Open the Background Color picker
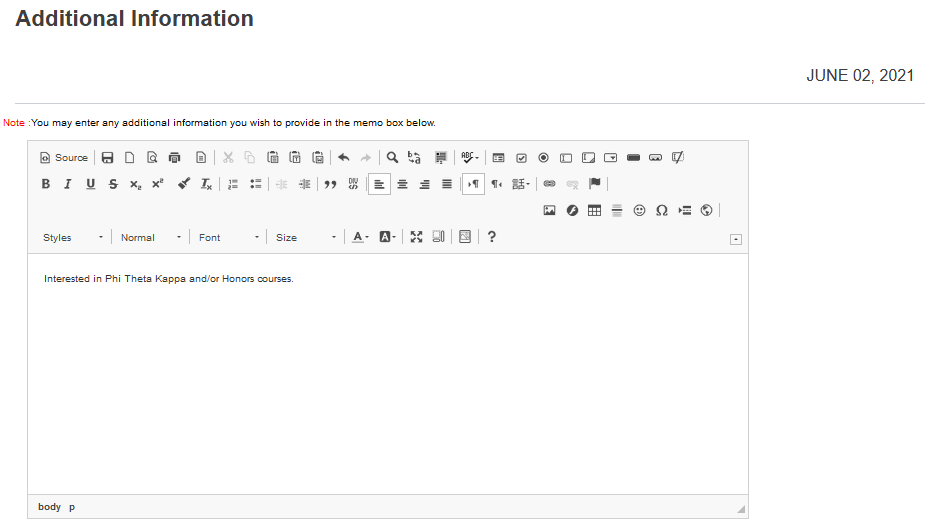The width and height of the screenshot is (932, 527). (x=388, y=237)
